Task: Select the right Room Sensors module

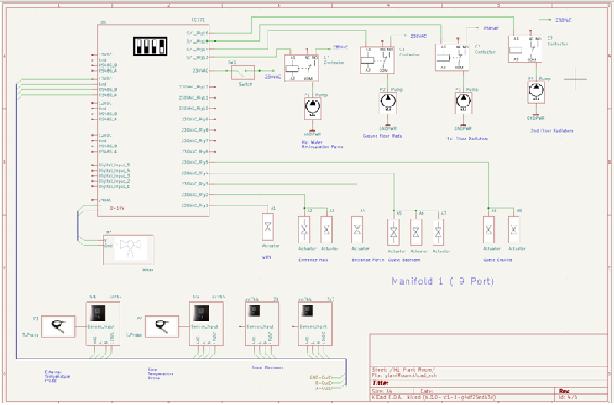Action: (x=315, y=324)
